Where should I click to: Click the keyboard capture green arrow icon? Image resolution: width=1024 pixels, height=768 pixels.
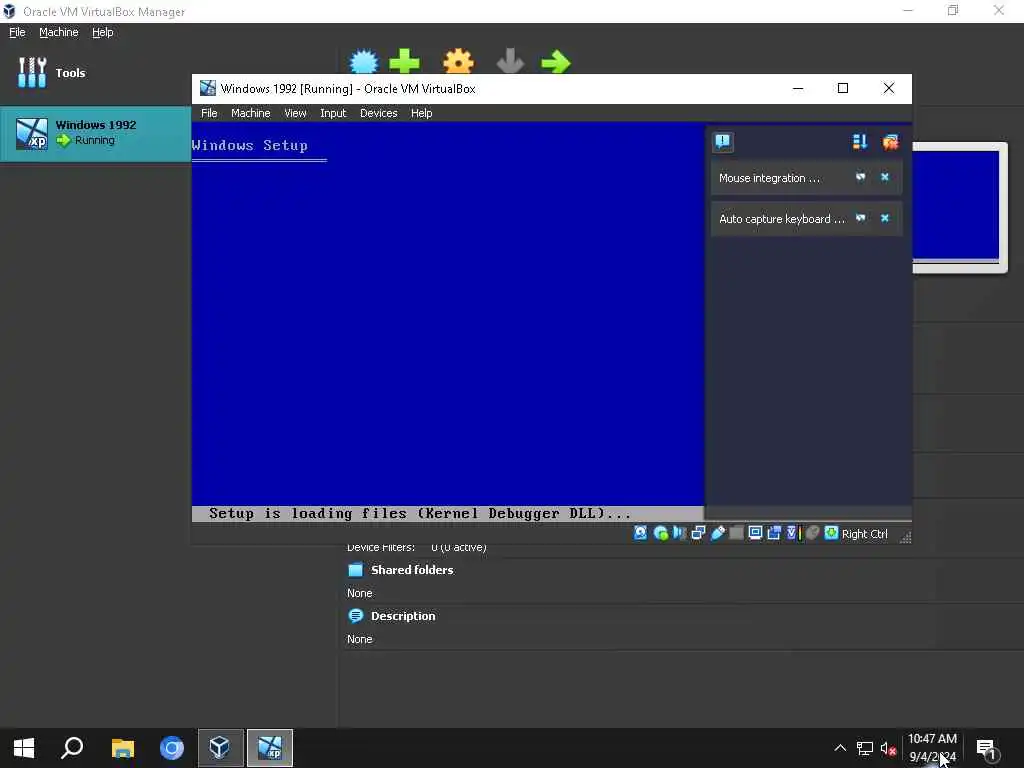(831, 533)
